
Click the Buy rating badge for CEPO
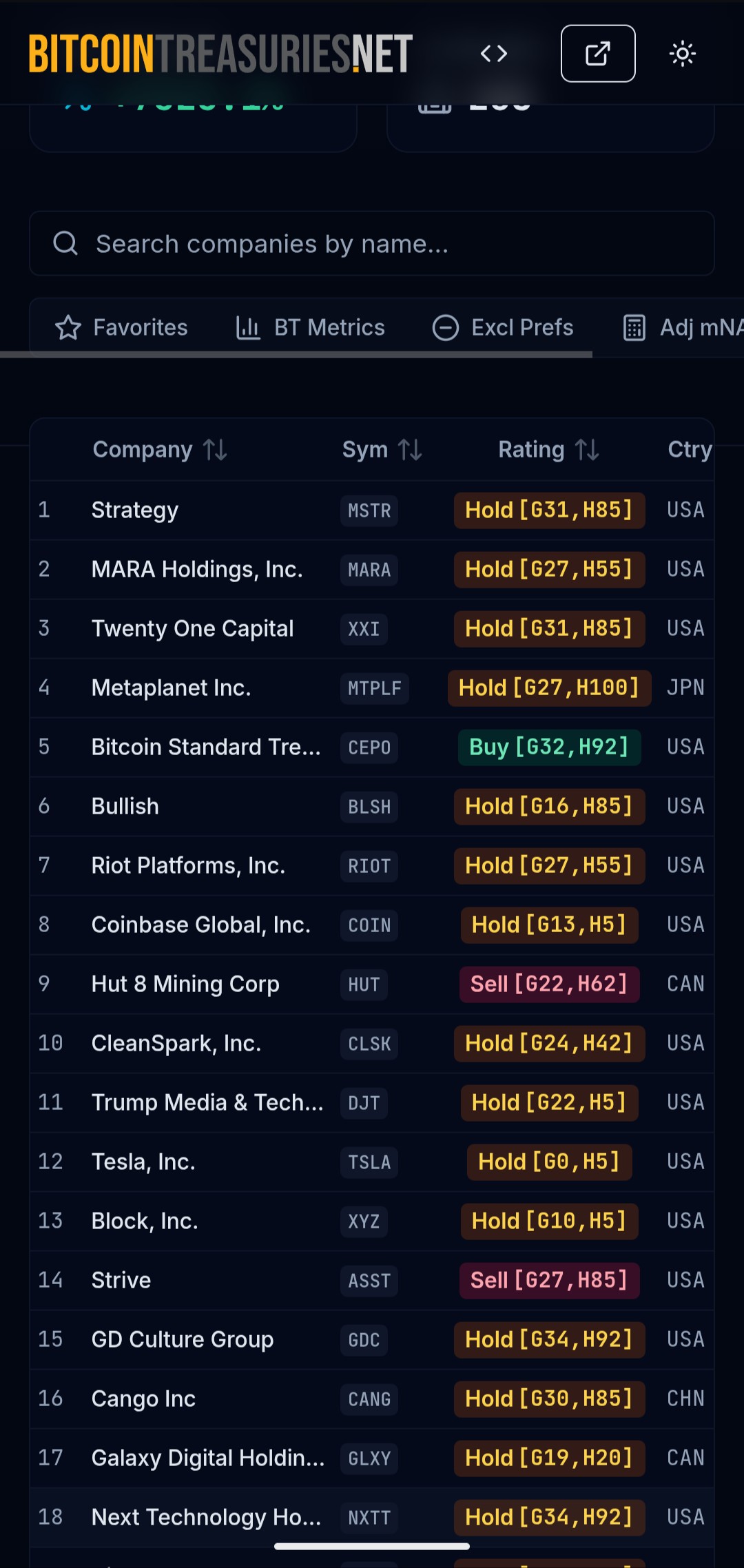click(549, 747)
